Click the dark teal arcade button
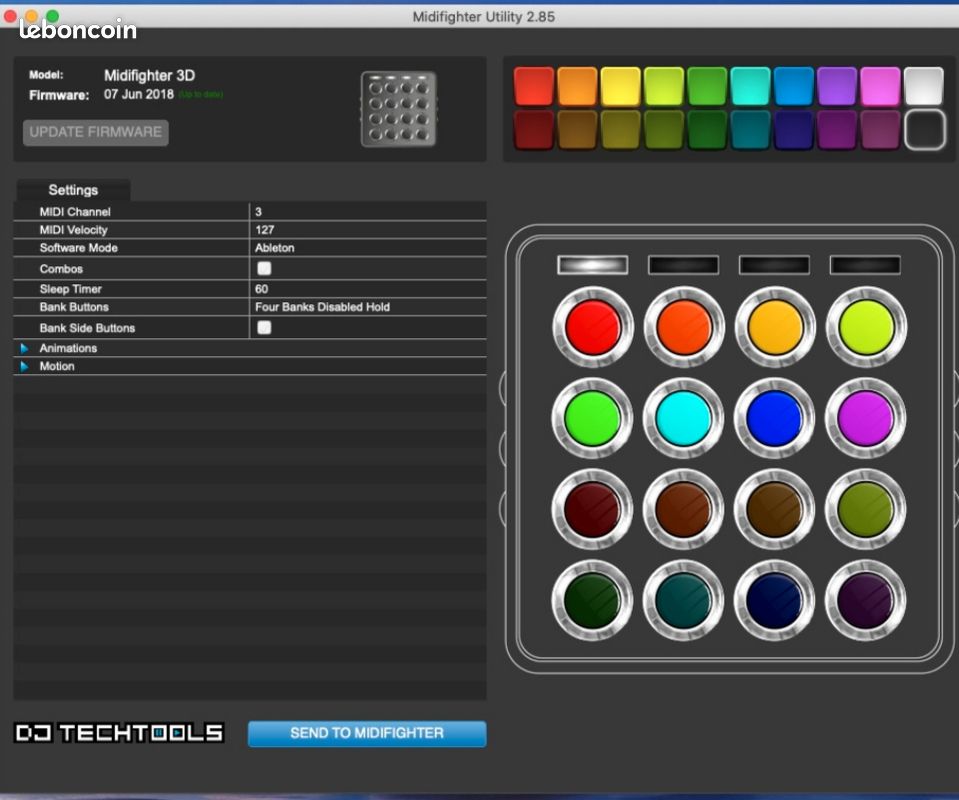 coord(684,600)
